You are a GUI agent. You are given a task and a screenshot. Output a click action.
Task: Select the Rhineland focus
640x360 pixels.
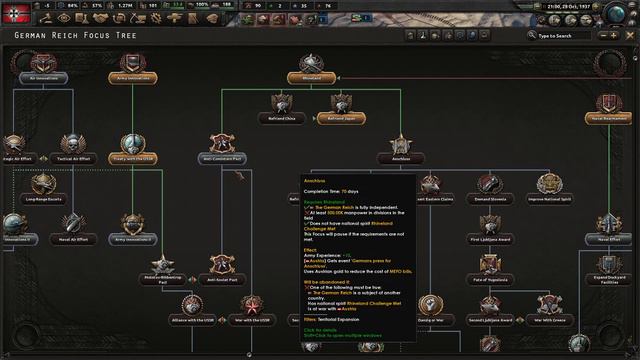311,69
